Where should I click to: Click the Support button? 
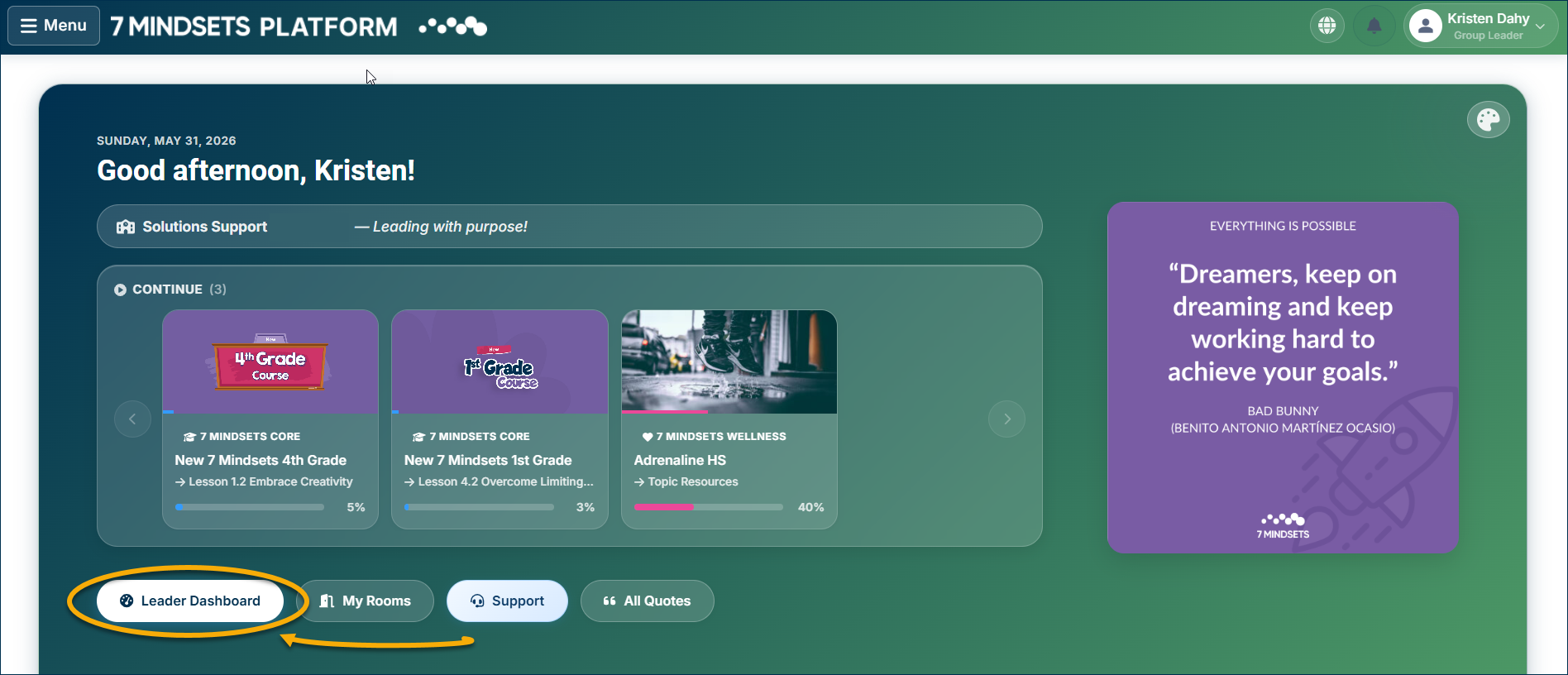507,601
